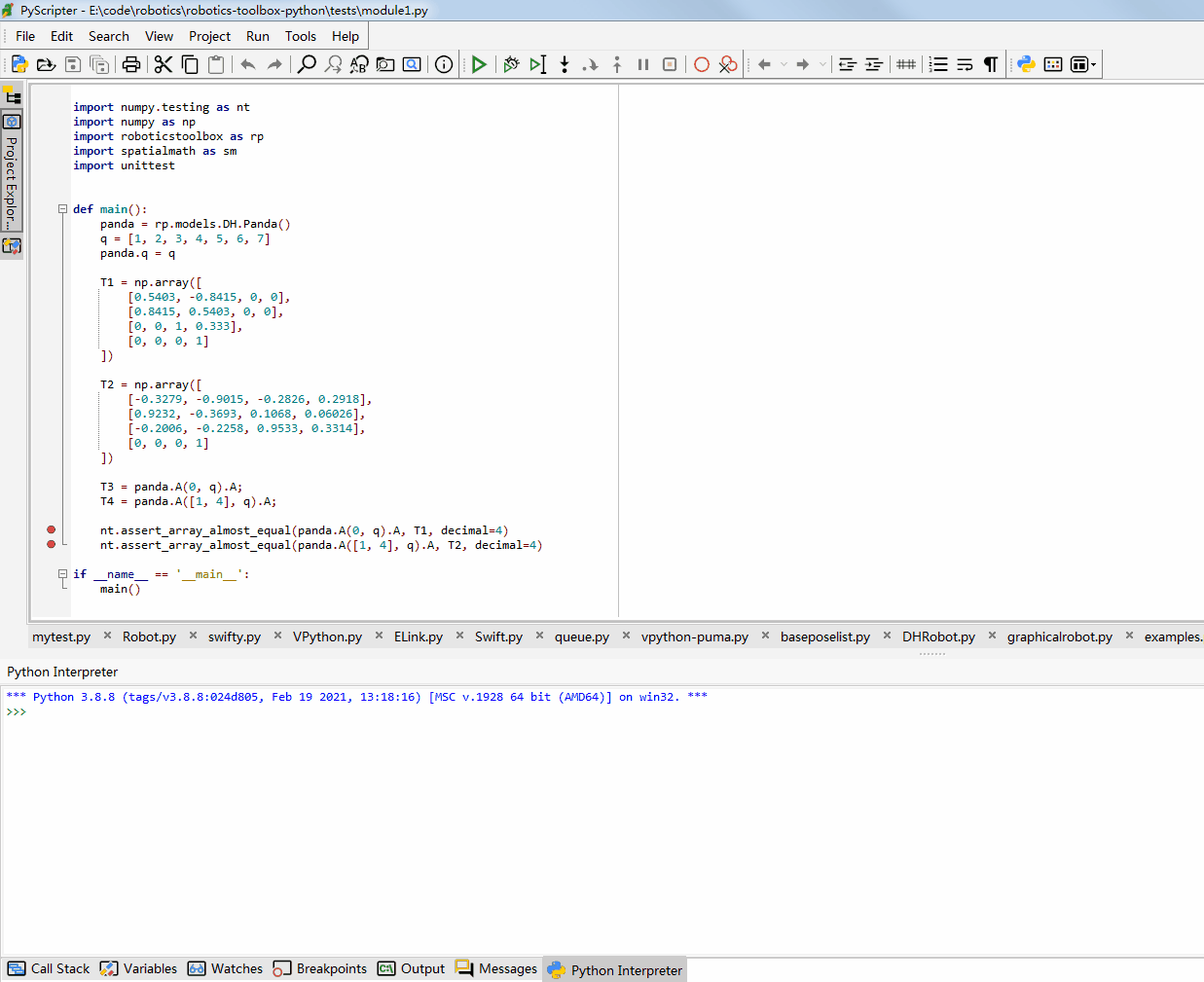
Task: Collapse the main() function fold marker
Action: pos(62,208)
